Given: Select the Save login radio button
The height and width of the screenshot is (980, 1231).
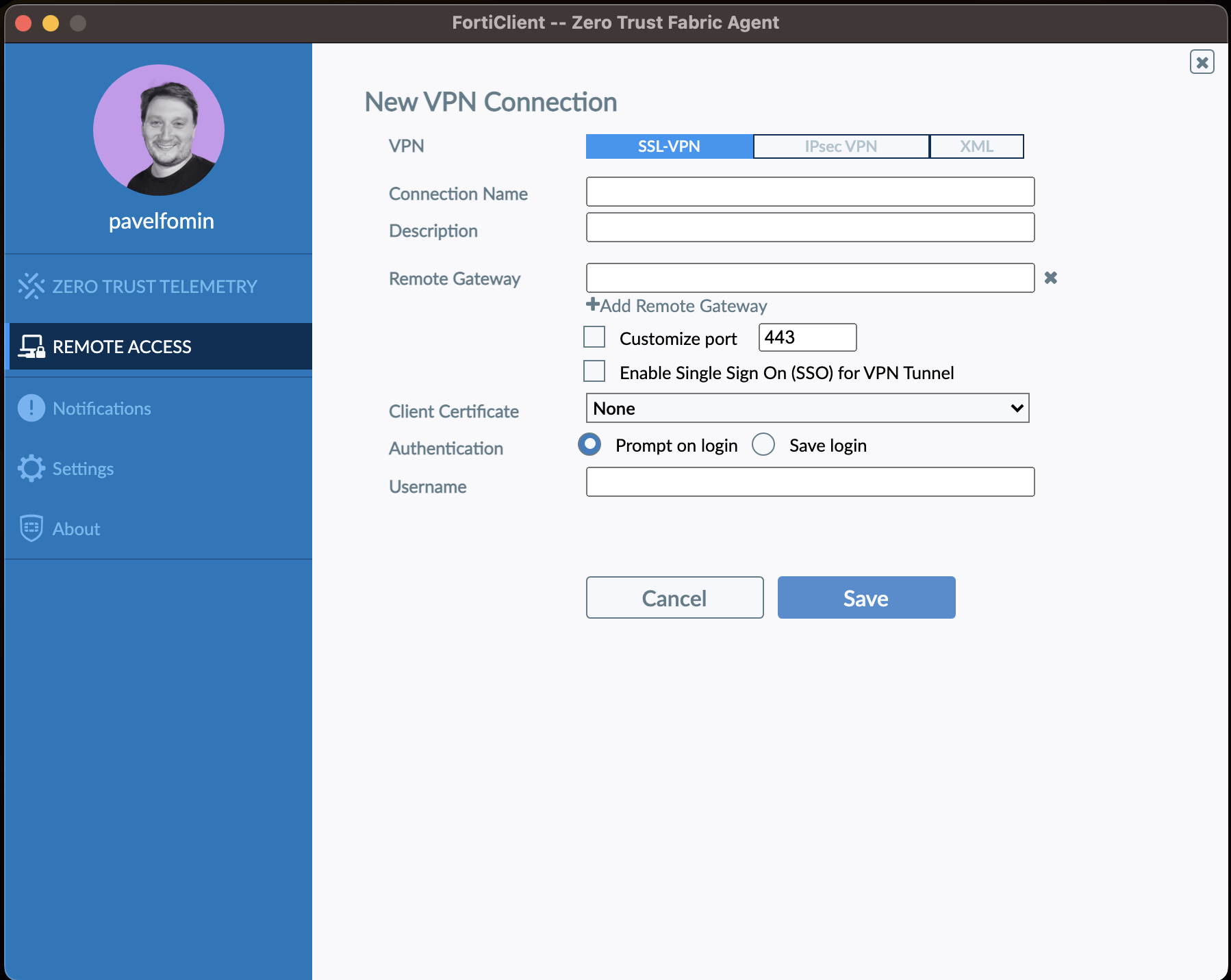Looking at the screenshot, I should click(x=763, y=445).
